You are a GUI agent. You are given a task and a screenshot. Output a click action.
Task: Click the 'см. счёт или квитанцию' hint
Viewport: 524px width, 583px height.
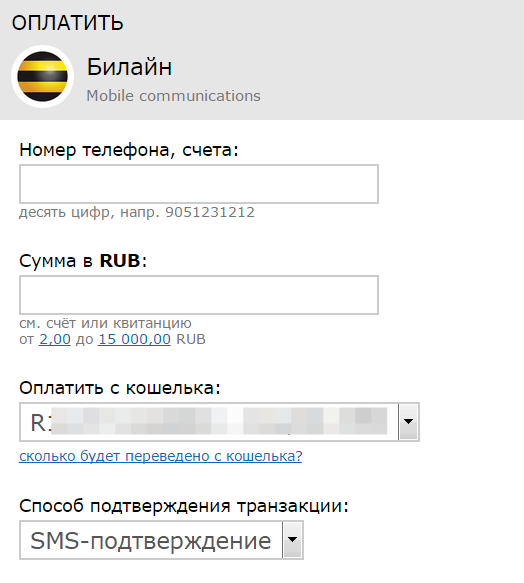[x=105, y=323]
